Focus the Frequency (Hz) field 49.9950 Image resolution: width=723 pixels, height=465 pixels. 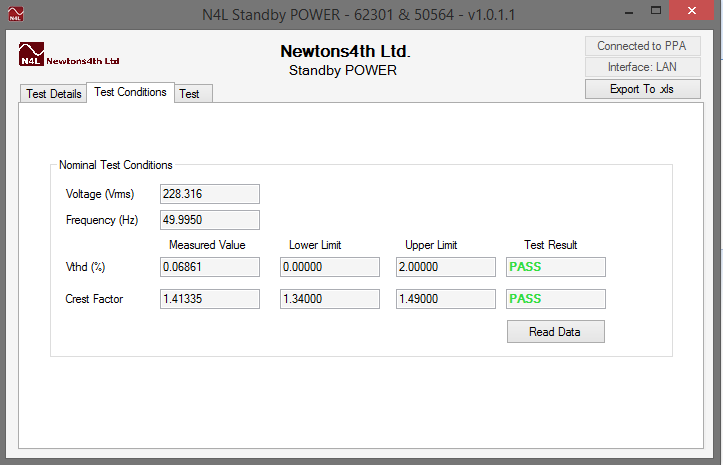(210, 220)
